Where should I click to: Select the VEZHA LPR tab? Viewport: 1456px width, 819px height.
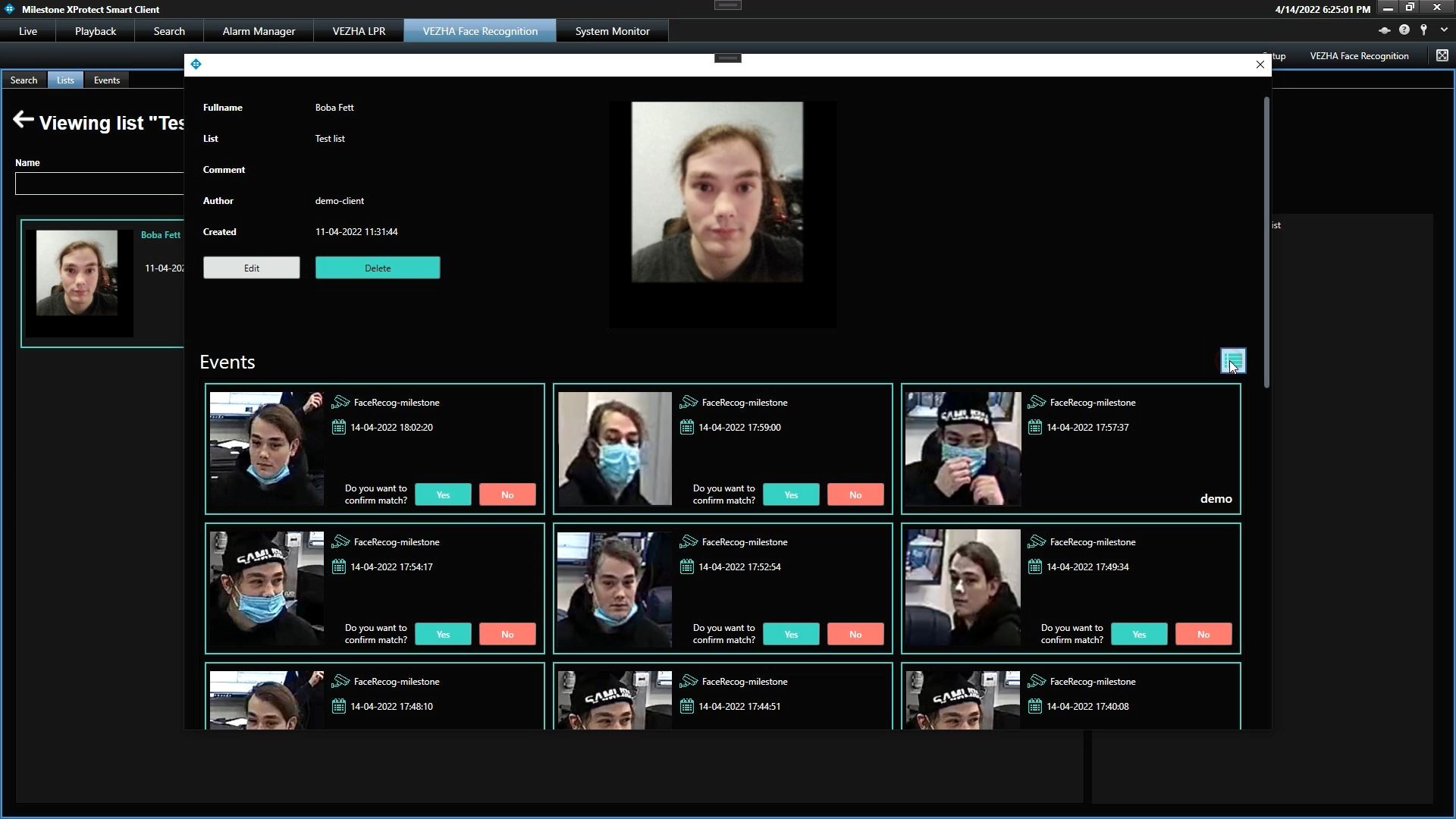(x=359, y=31)
